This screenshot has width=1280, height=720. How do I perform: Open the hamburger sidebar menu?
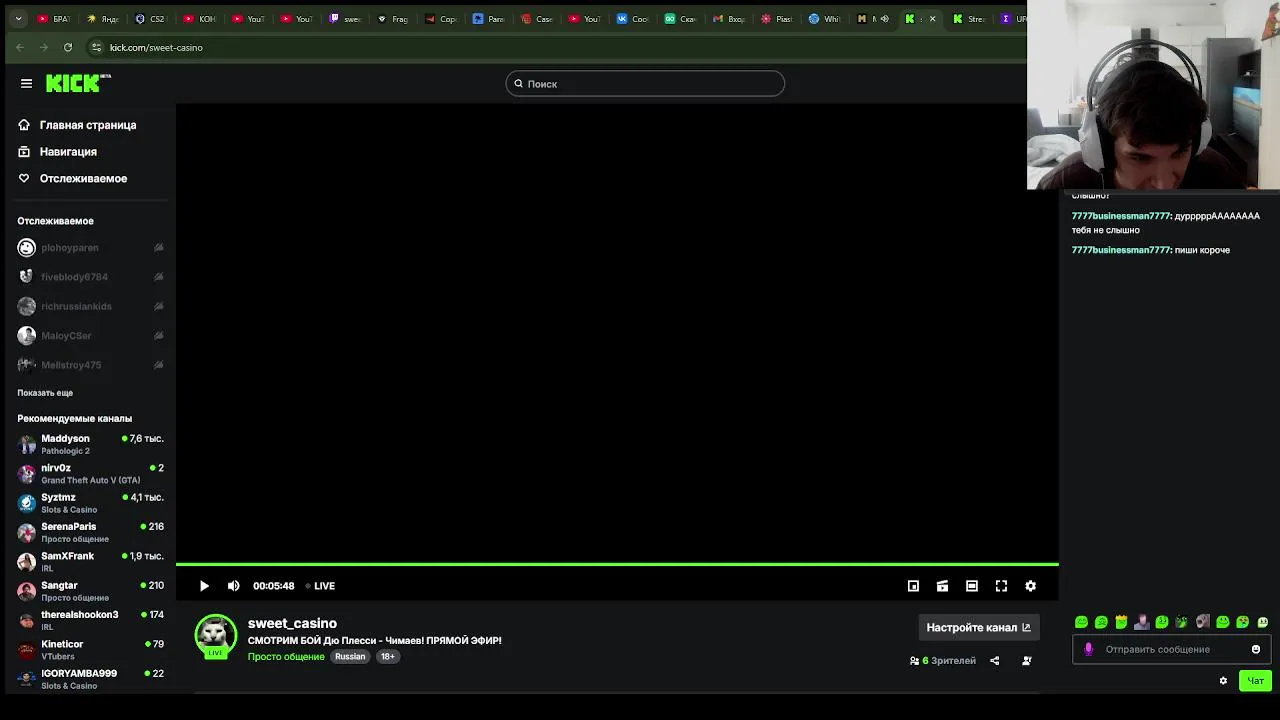coord(26,84)
